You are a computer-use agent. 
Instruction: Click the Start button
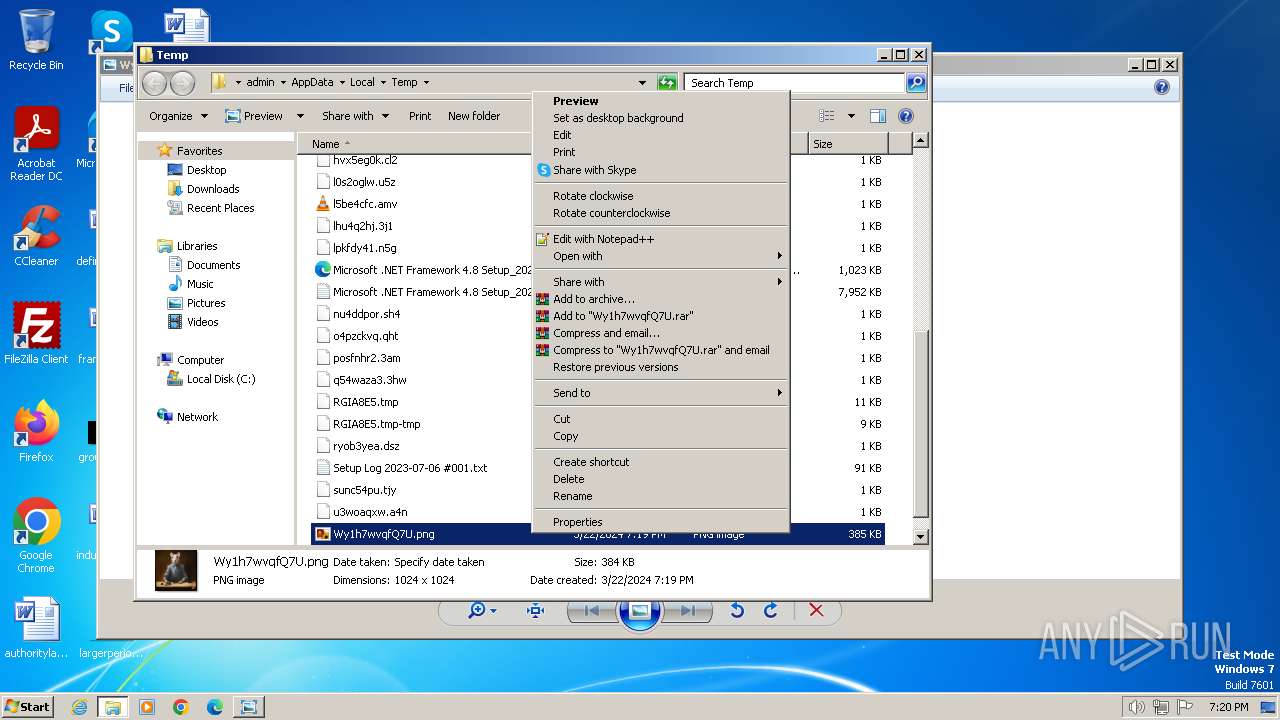(27, 706)
